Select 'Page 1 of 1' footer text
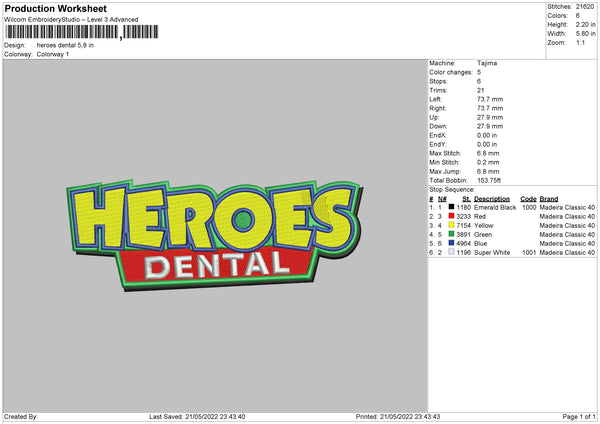Image resolution: width=600 pixels, height=424 pixels. (x=579, y=416)
